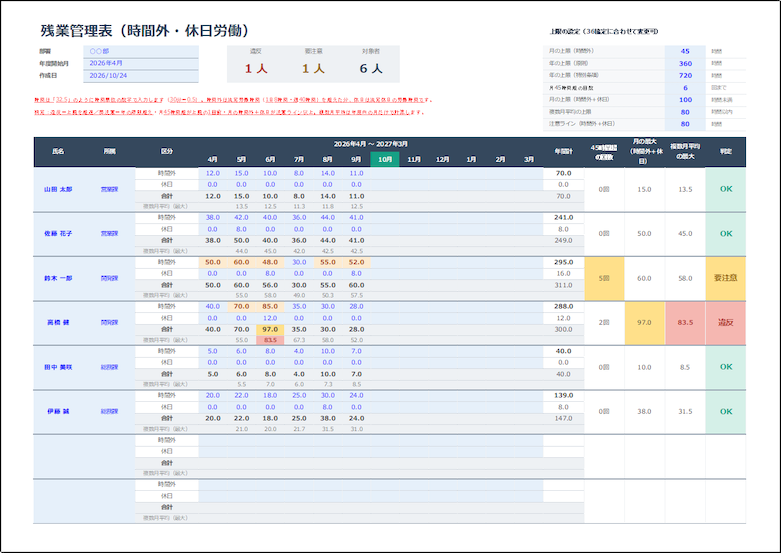Edit 月45時間超の回数 value 6
The width and height of the screenshot is (781, 553).
(685, 88)
